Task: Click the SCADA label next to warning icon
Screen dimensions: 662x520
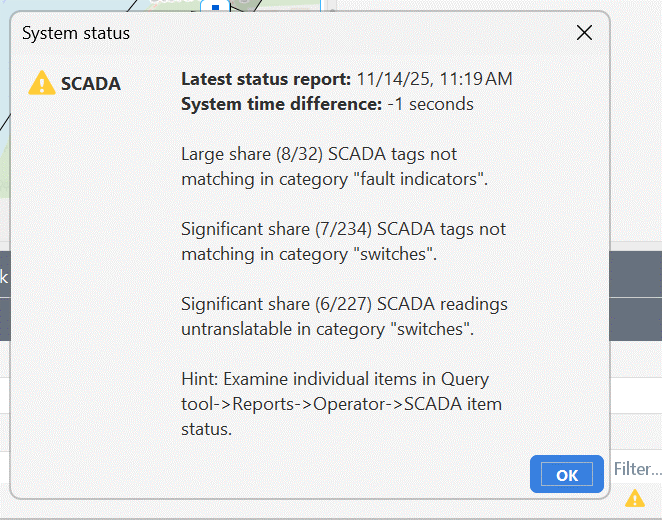Action: pos(90,84)
